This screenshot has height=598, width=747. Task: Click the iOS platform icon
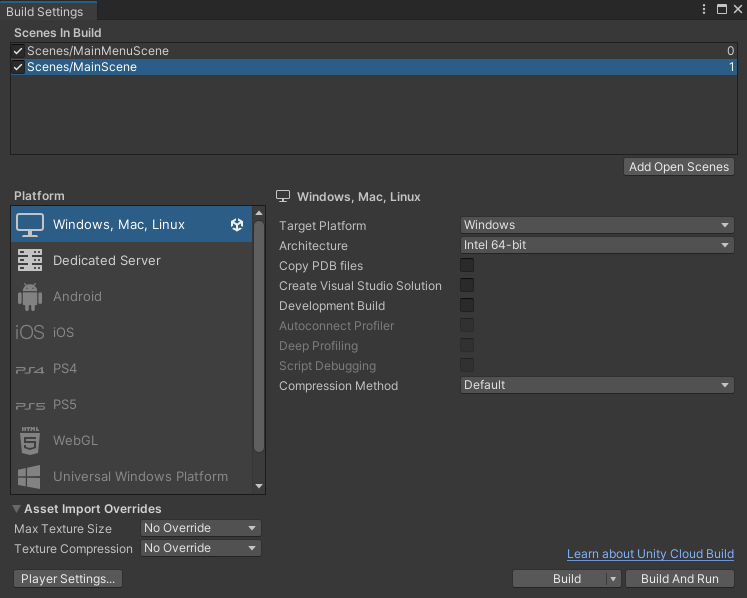point(30,332)
